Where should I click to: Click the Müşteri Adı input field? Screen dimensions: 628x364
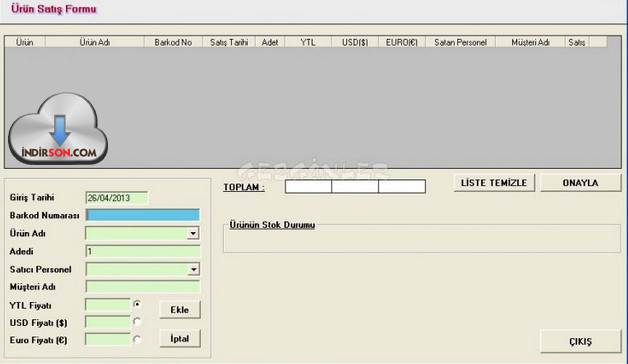pos(143,287)
